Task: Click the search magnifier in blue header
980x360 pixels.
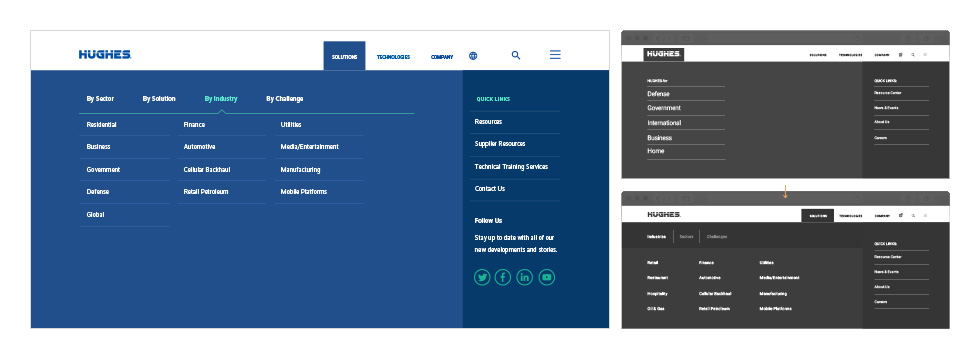Action: [x=516, y=55]
